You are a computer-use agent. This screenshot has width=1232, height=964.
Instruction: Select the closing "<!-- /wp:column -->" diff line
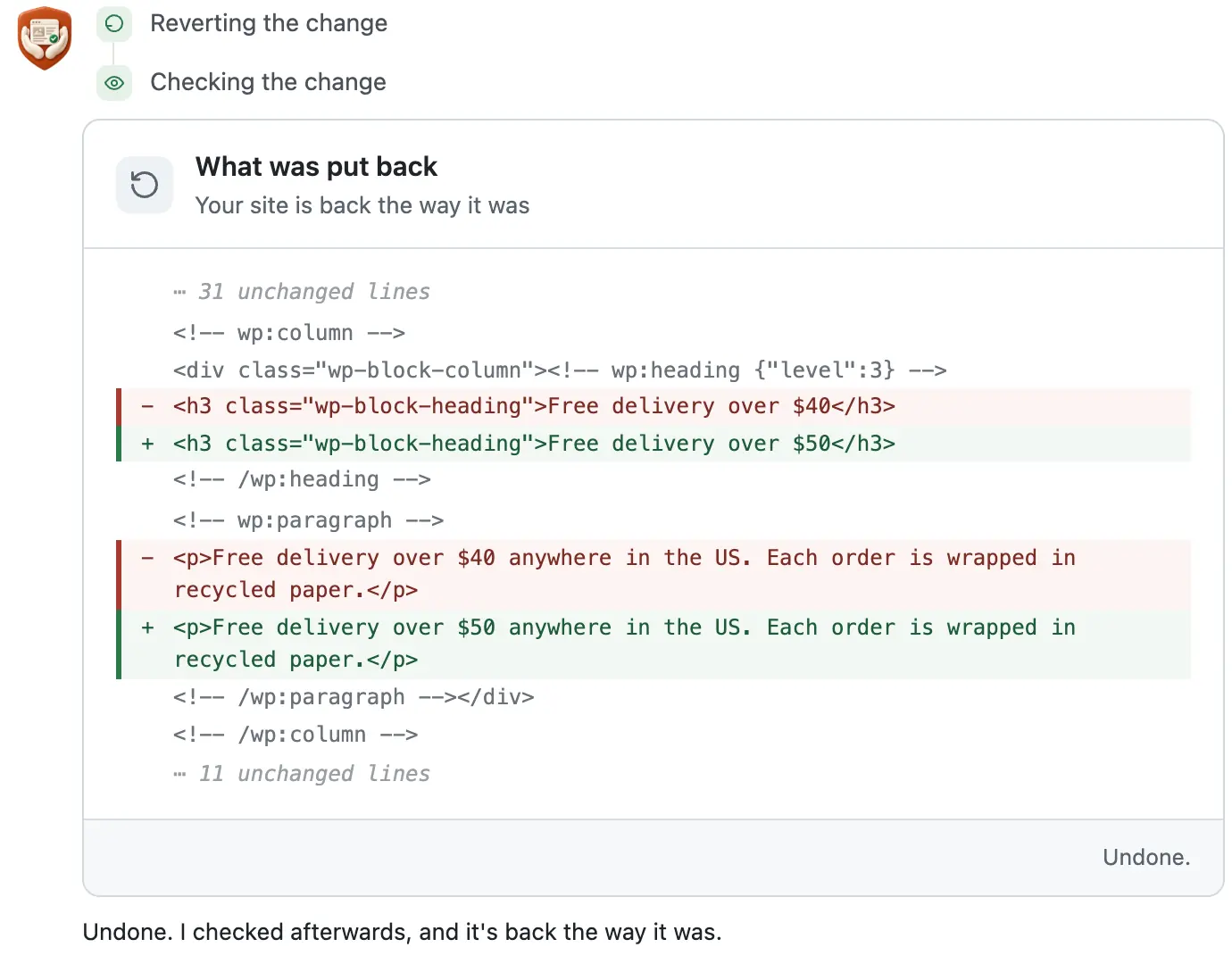coord(296,735)
